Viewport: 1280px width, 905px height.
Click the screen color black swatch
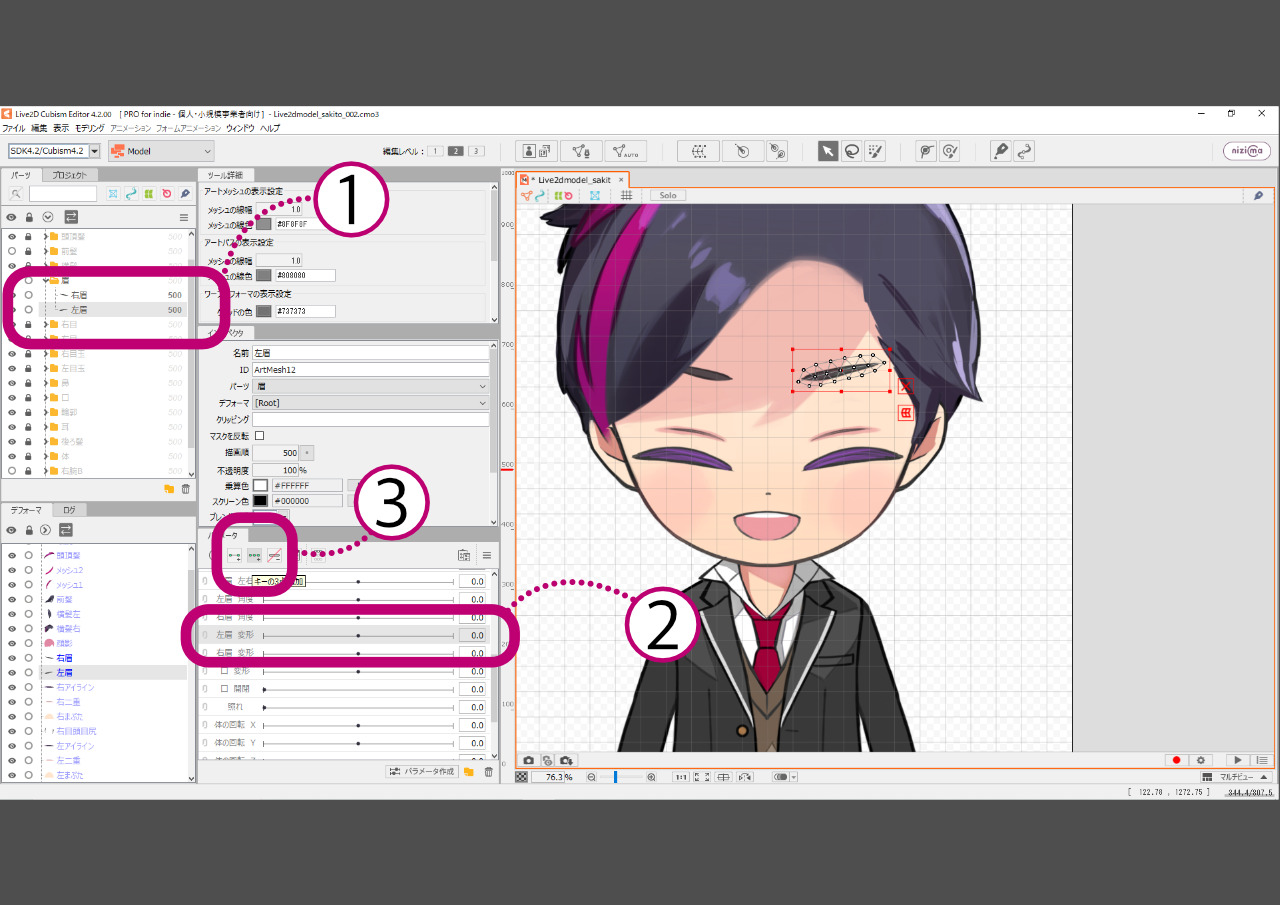(260, 501)
